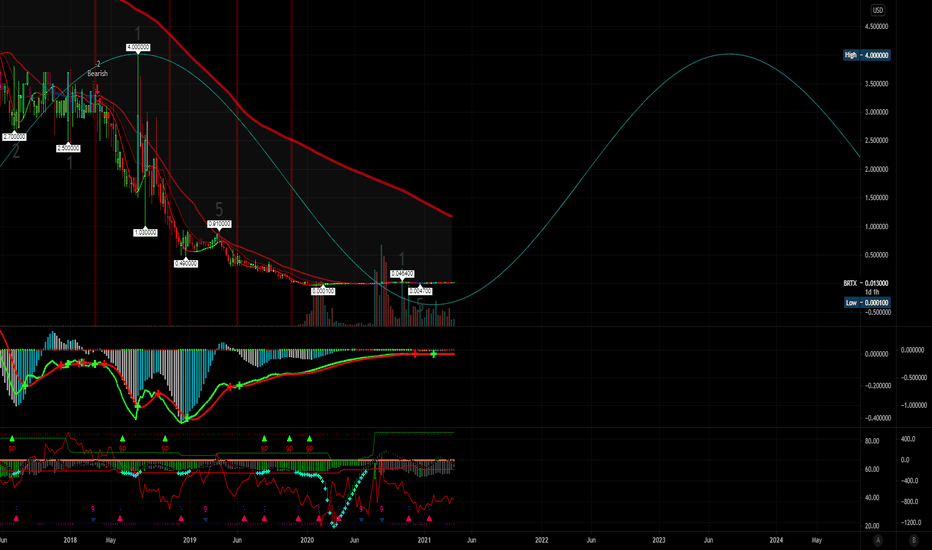932x550 pixels.
Task: Click the -0.200000 MACD scale value
Action: pyautogui.click(x=877, y=386)
